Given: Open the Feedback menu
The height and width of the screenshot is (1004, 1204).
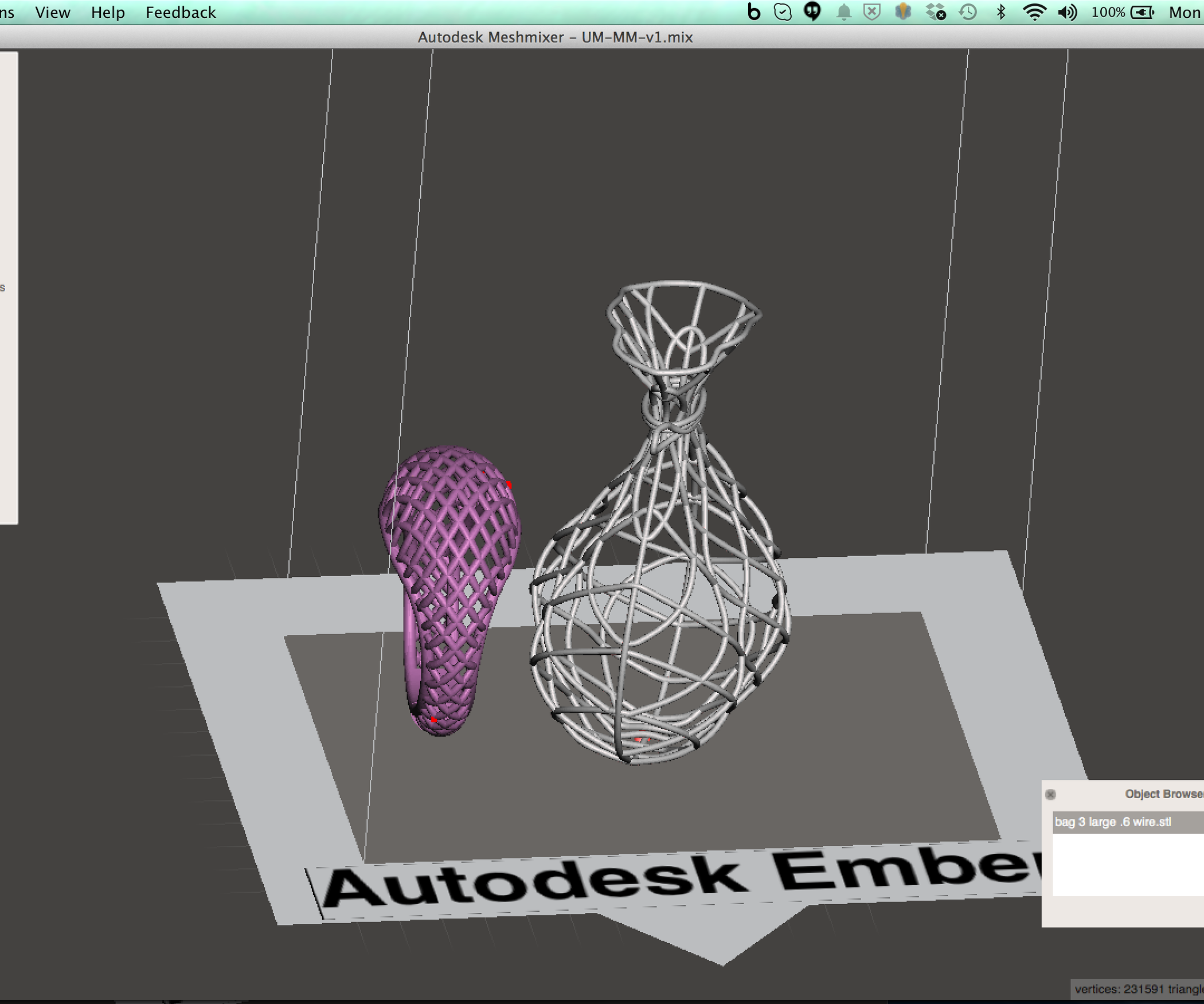Looking at the screenshot, I should [x=181, y=12].
